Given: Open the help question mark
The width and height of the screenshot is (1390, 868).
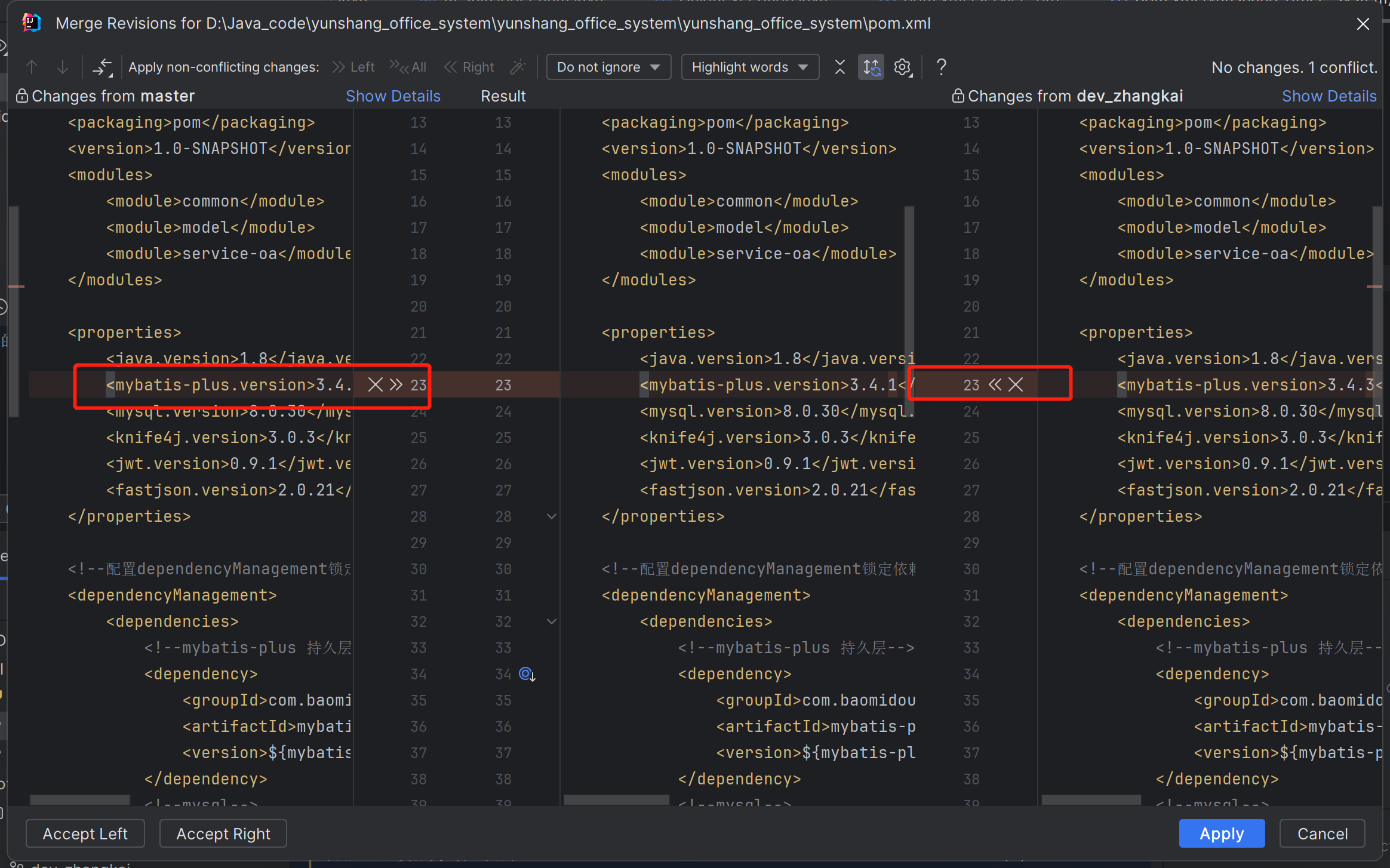Looking at the screenshot, I should tap(941, 67).
